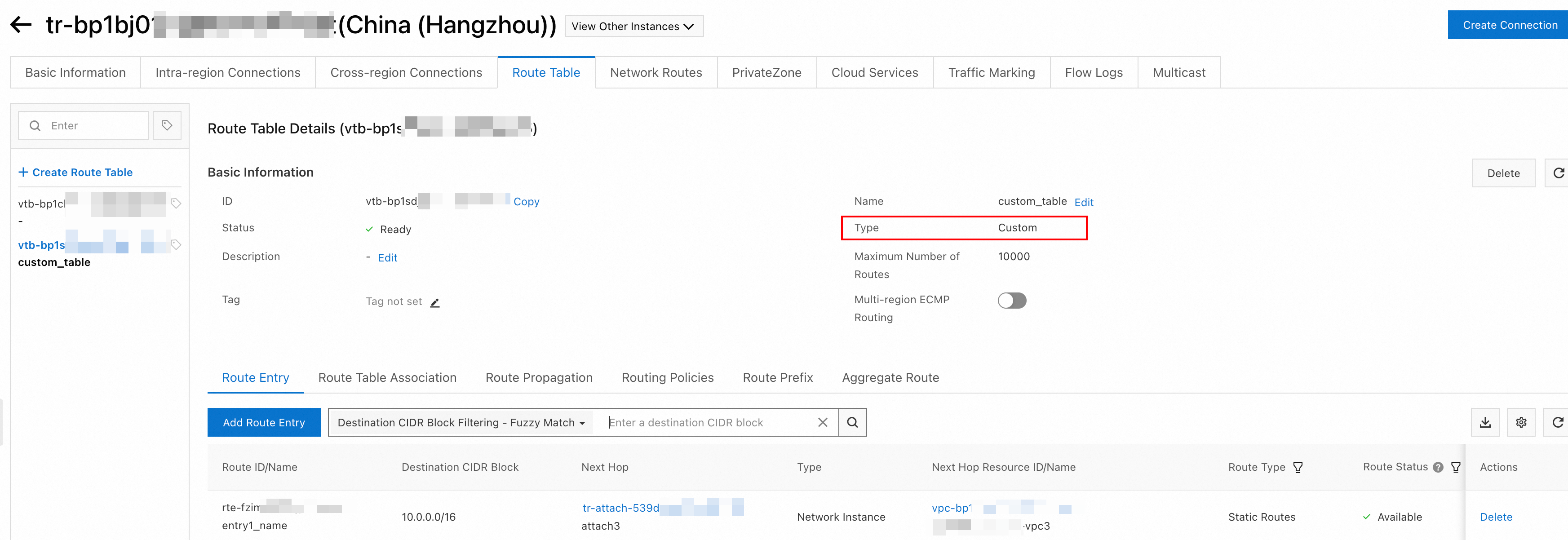Click the back arrow icon
Image resolution: width=1568 pixels, height=540 pixels.
pos(21,25)
